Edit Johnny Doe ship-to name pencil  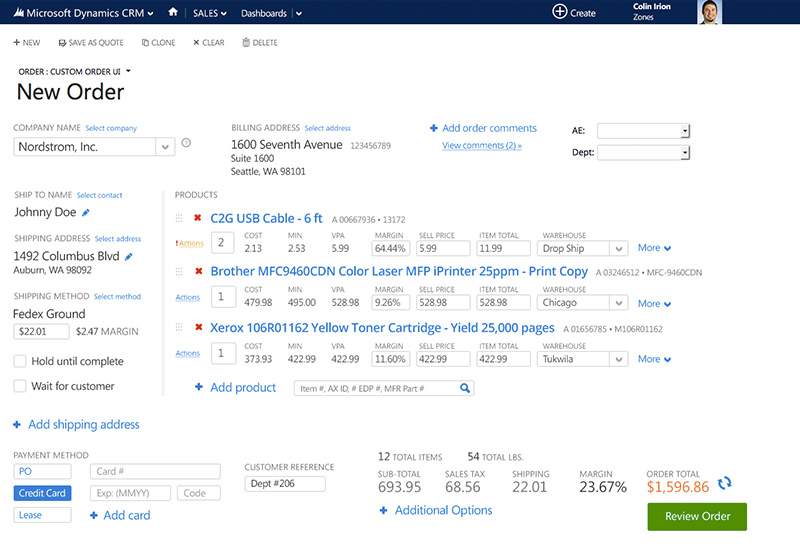[x=86, y=213]
